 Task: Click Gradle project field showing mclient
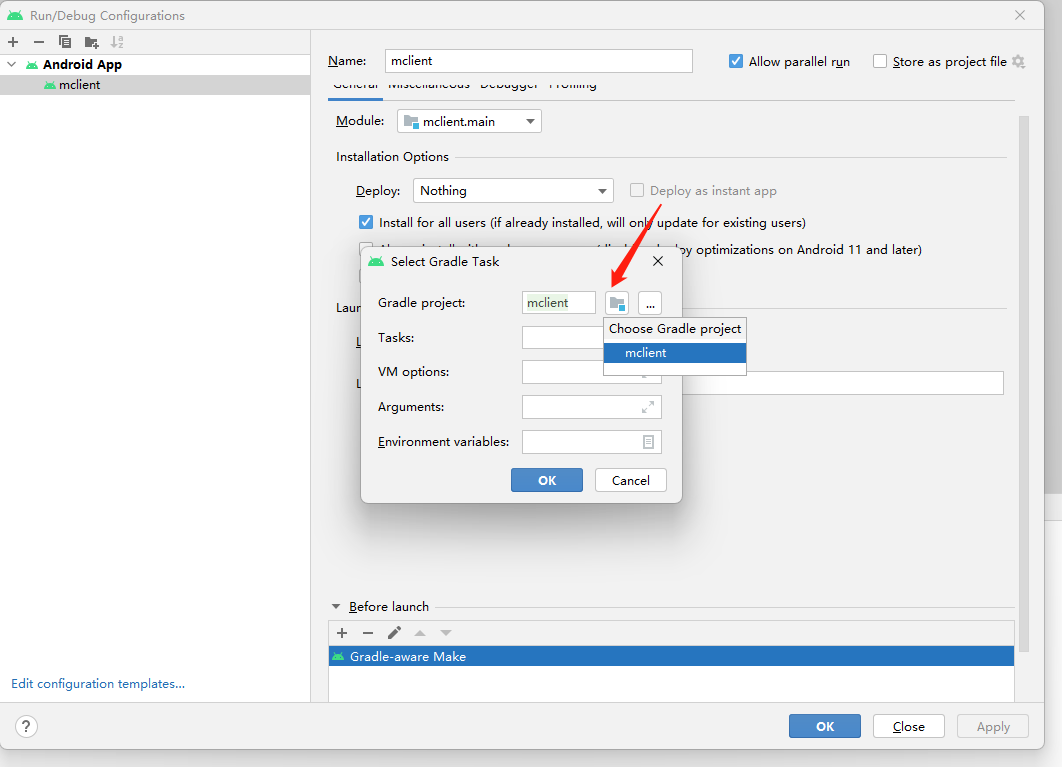pyautogui.click(x=559, y=303)
